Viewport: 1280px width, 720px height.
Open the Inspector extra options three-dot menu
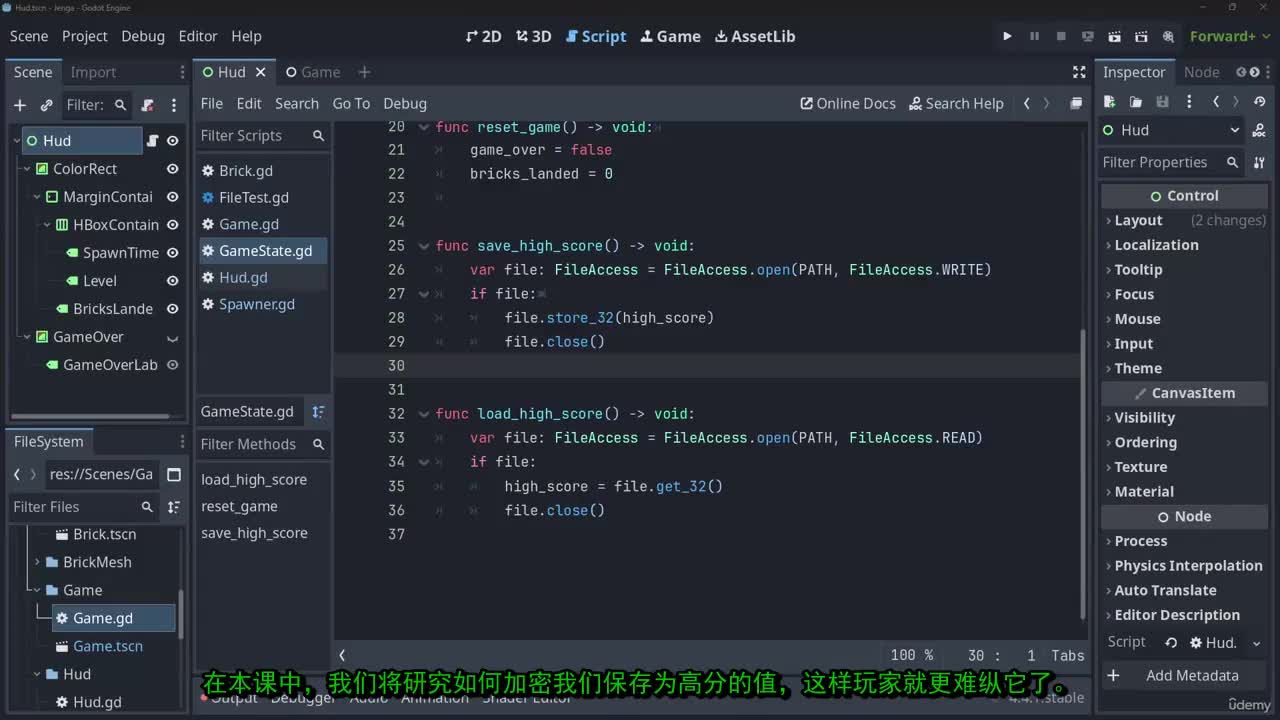point(1189,102)
